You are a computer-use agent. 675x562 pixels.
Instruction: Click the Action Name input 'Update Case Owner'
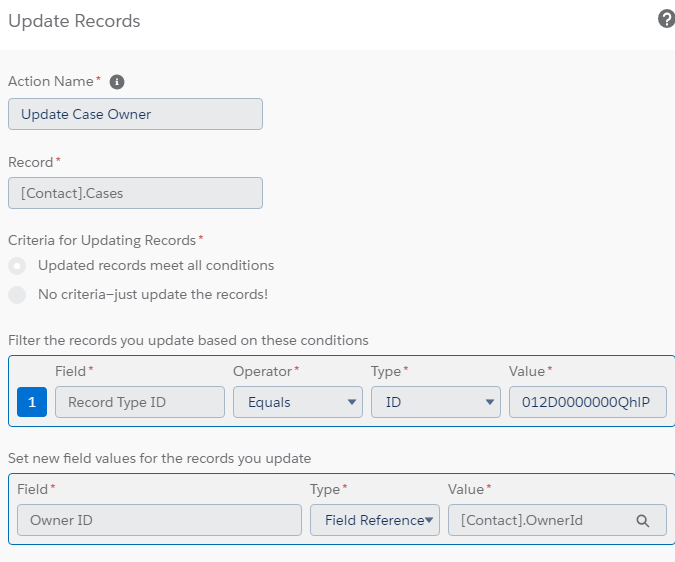[x=135, y=114]
